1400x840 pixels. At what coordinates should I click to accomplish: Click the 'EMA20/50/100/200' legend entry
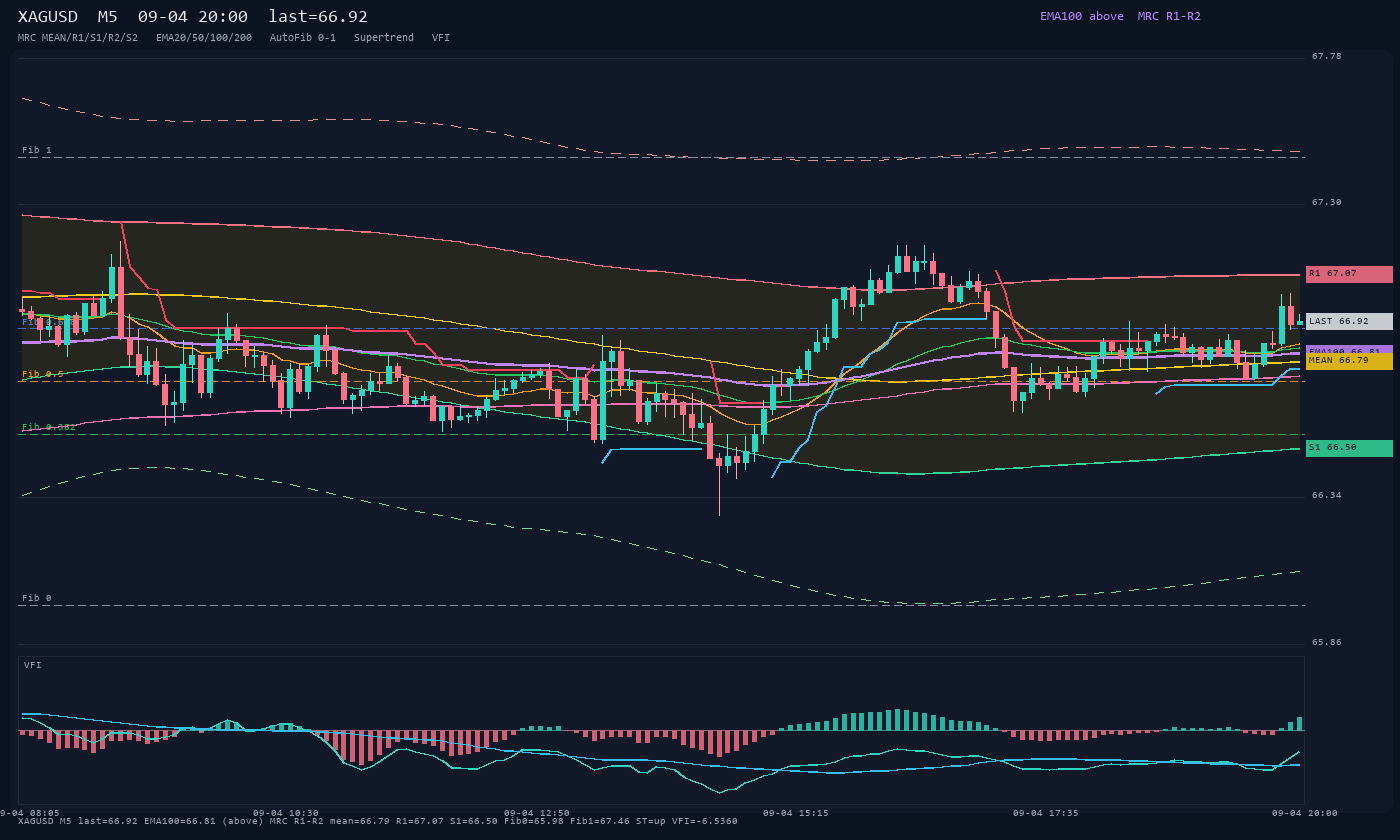coord(204,38)
